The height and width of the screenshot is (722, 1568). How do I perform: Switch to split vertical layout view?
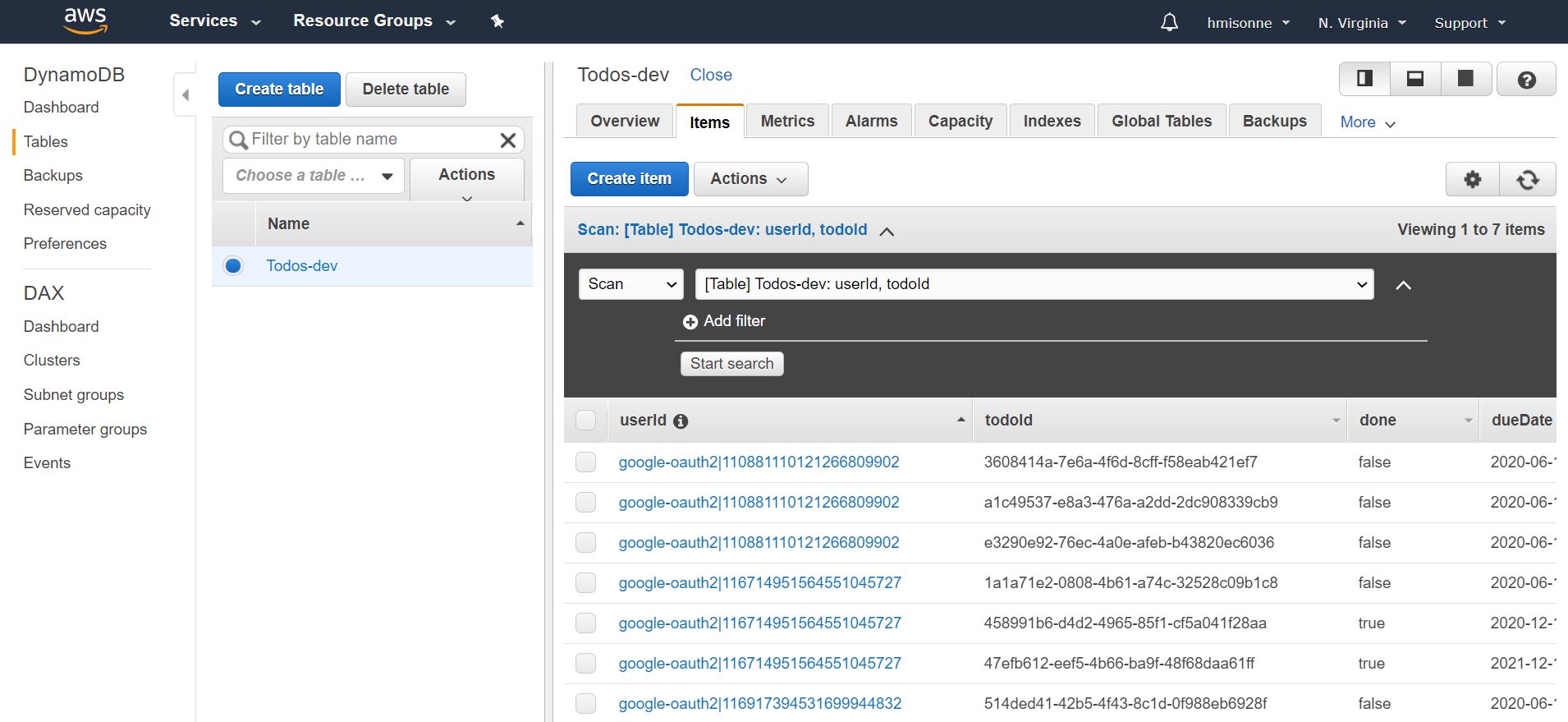click(x=1364, y=79)
